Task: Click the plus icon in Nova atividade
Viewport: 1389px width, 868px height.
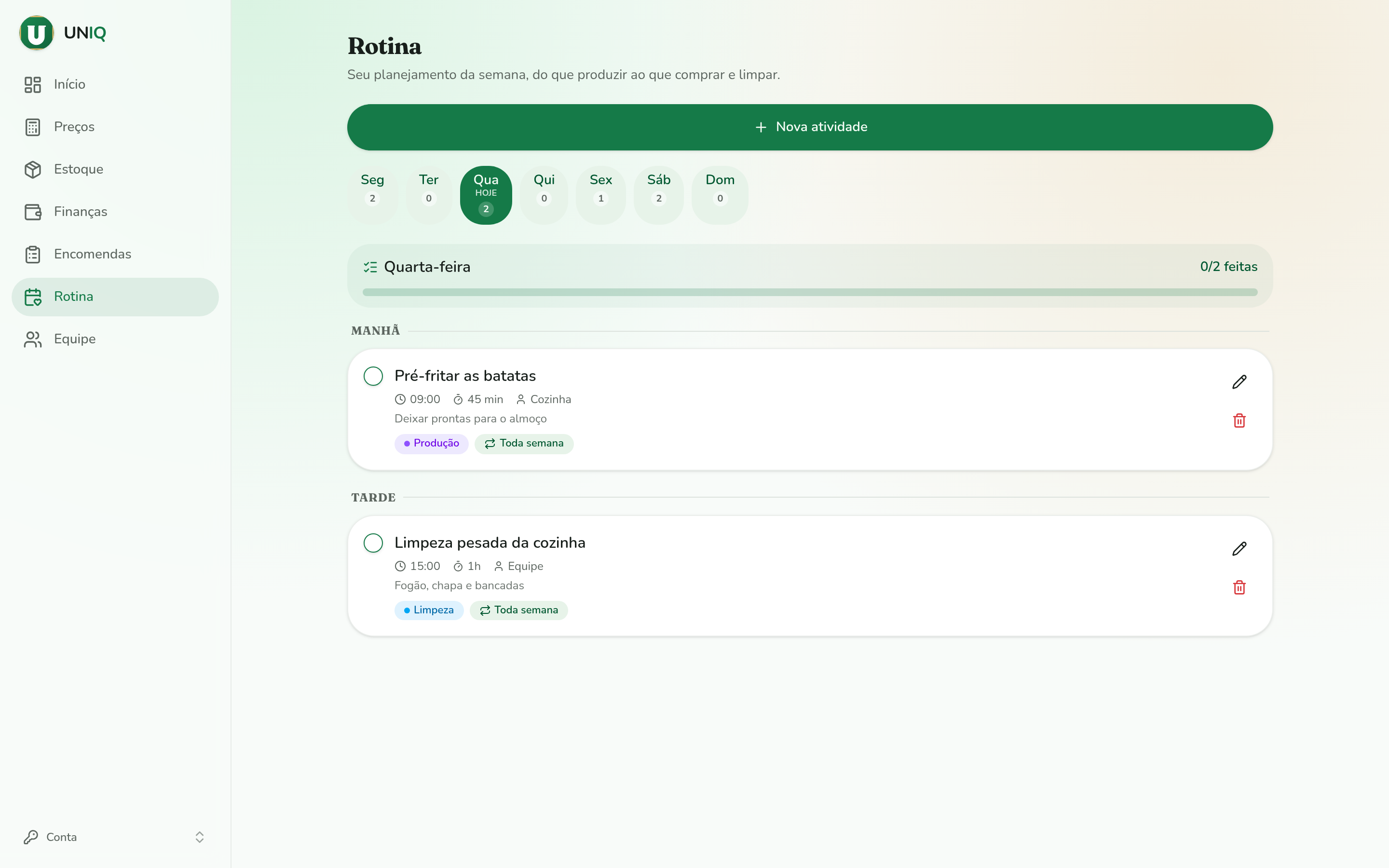Action: [761, 127]
